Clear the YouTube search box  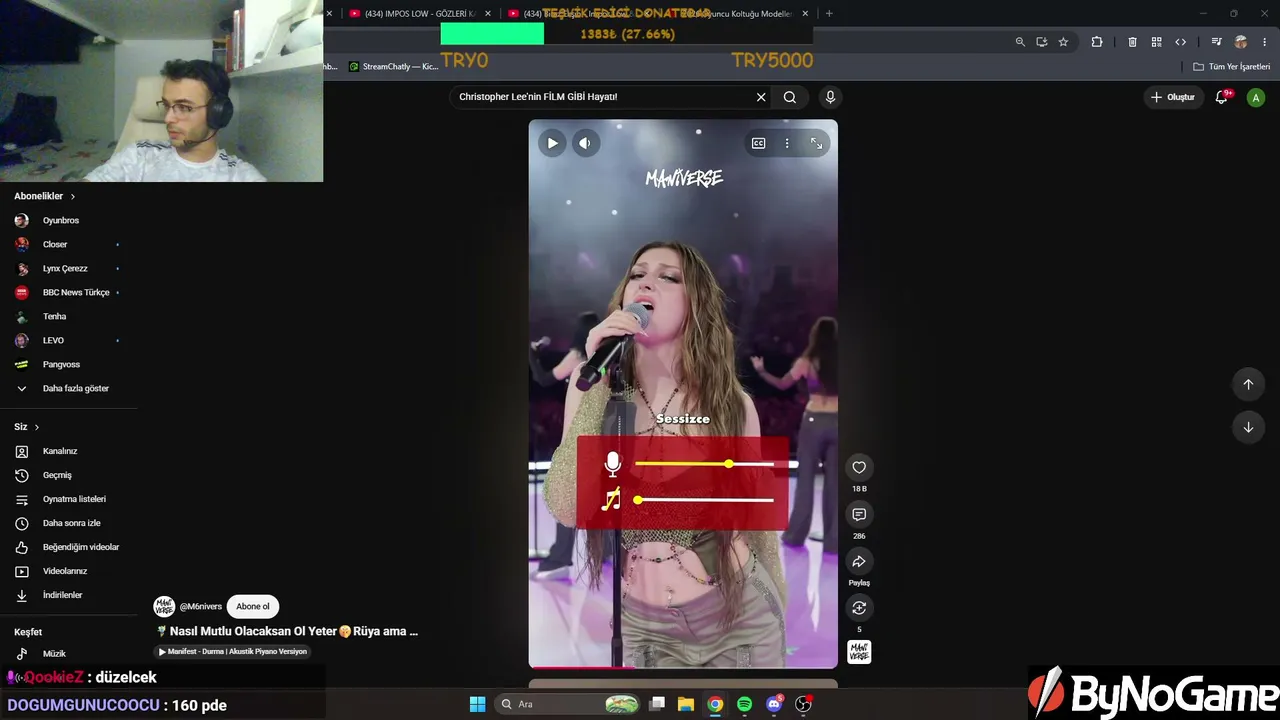(761, 97)
